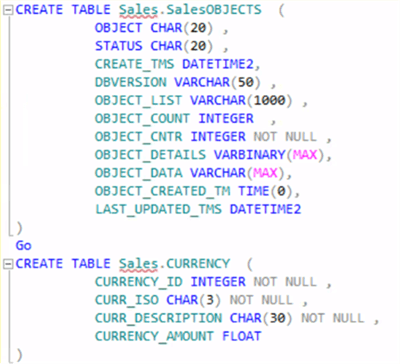Click the STATUS column name
The height and width of the screenshot is (364, 400).
[119, 46]
